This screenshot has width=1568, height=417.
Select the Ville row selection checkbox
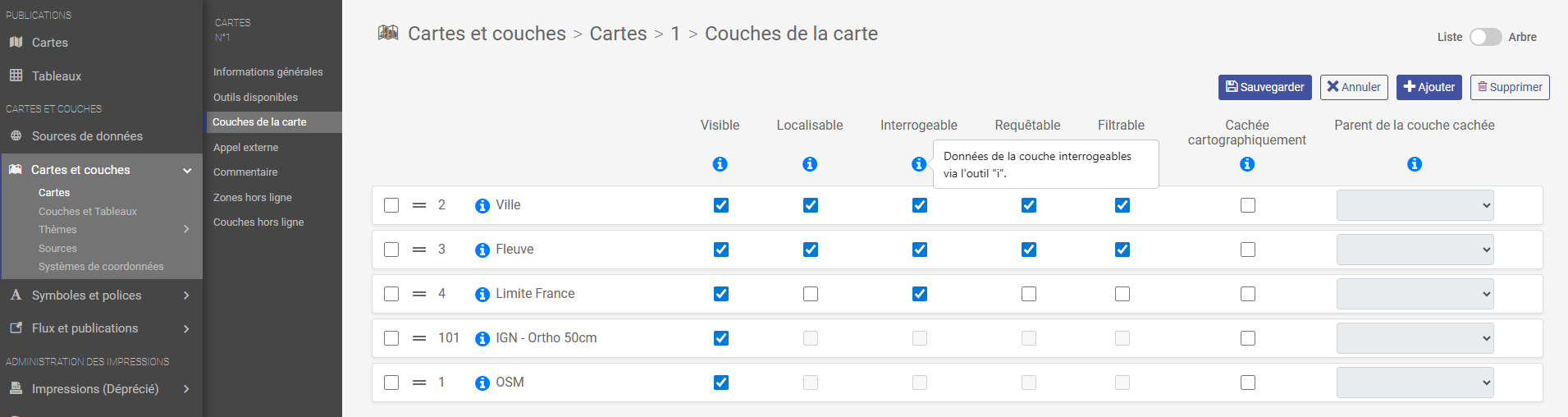coord(391,205)
